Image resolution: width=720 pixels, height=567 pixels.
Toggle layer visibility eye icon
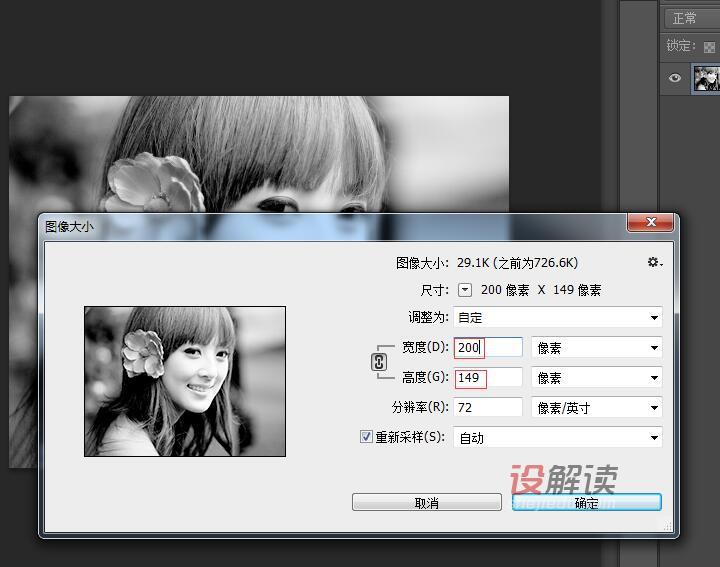pyautogui.click(x=675, y=78)
